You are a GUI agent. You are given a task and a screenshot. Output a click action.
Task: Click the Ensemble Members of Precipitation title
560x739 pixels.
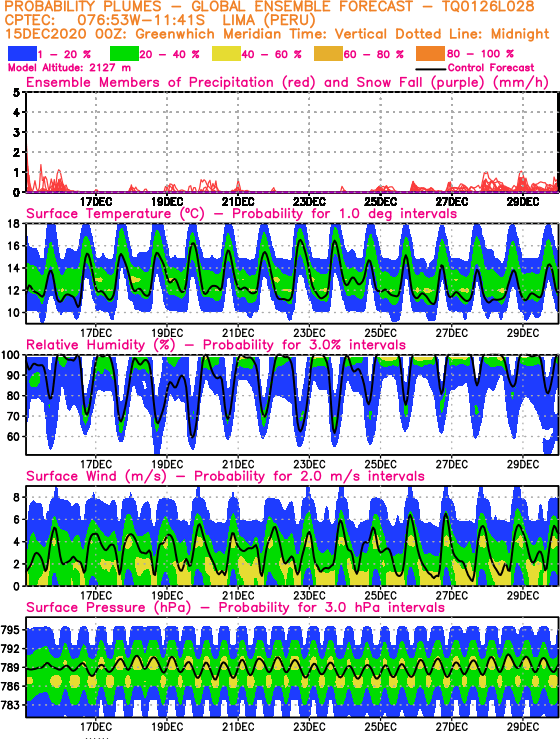[288, 82]
